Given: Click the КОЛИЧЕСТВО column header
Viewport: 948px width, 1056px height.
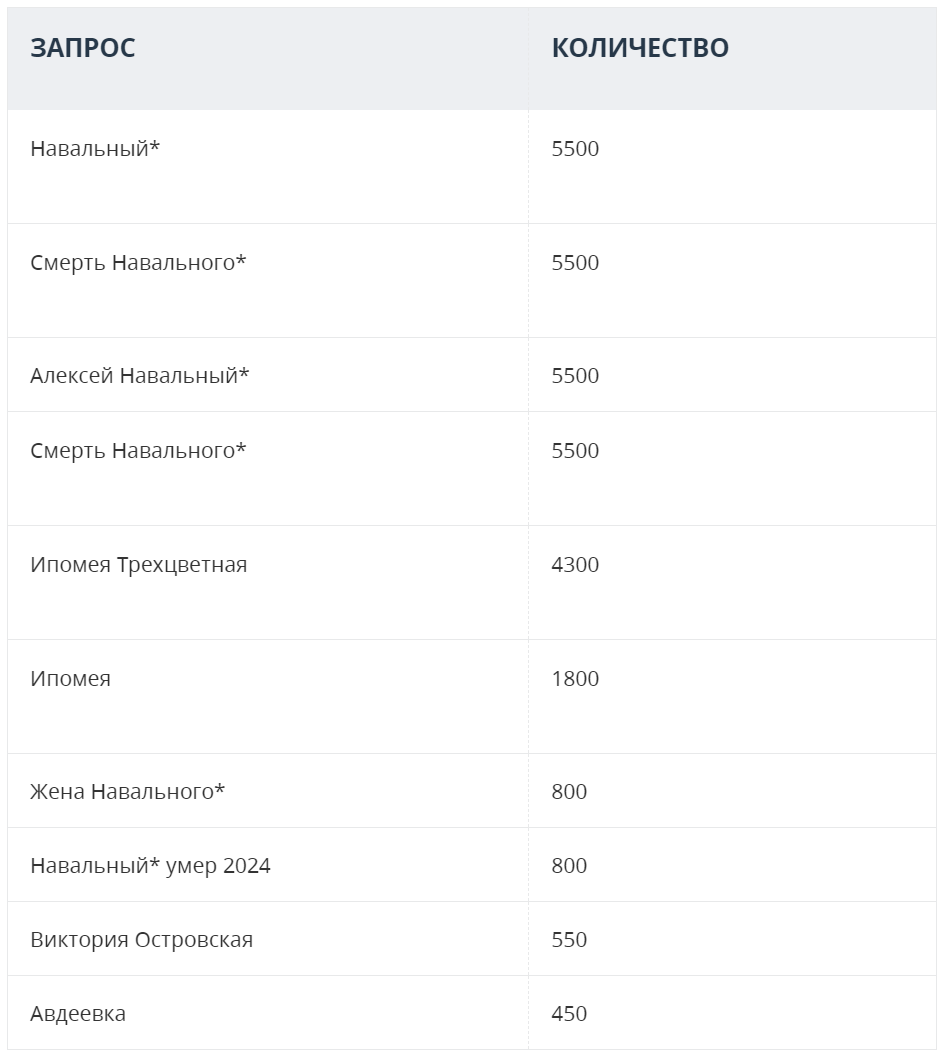Looking at the screenshot, I should point(640,48).
